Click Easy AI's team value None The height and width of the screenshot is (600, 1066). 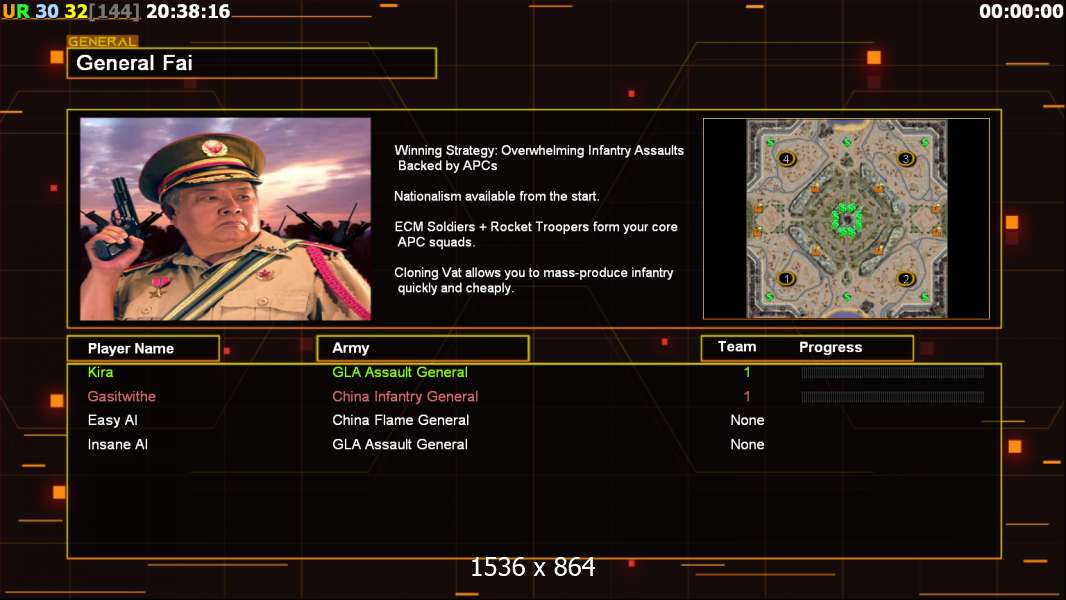[x=747, y=421]
